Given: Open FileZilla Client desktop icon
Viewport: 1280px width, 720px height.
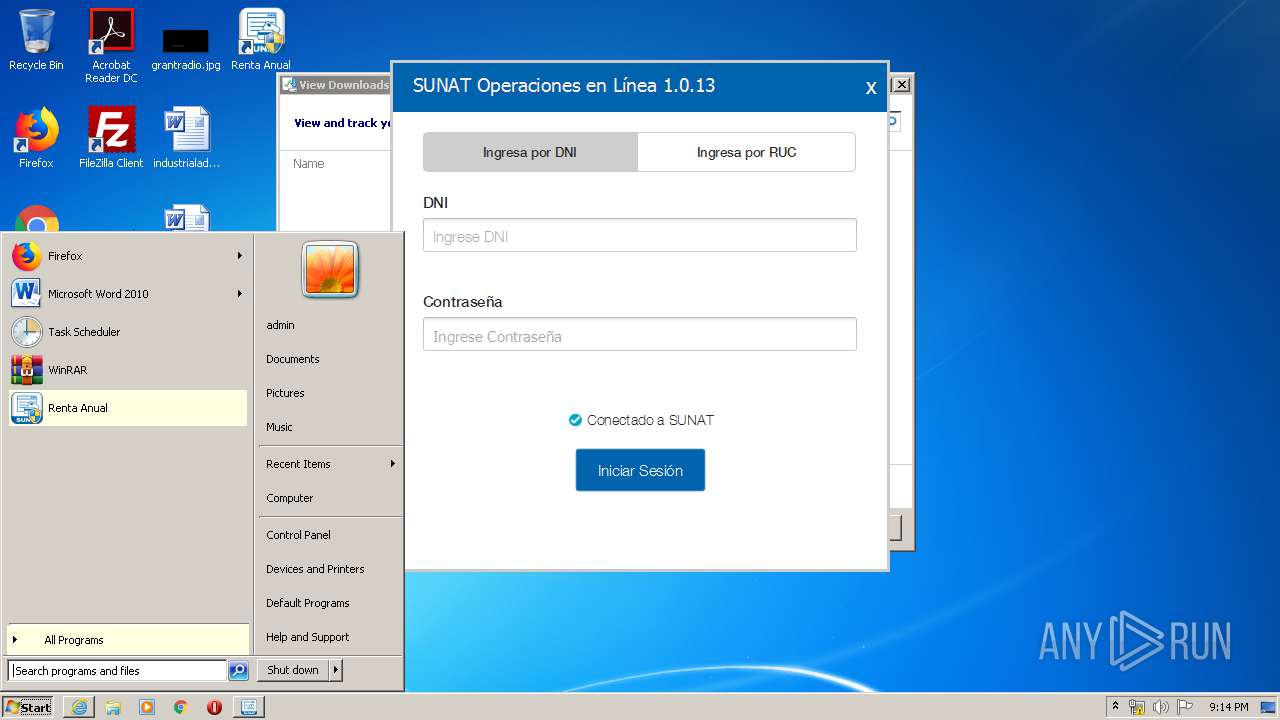Looking at the screenshot, I should point(111,138).
